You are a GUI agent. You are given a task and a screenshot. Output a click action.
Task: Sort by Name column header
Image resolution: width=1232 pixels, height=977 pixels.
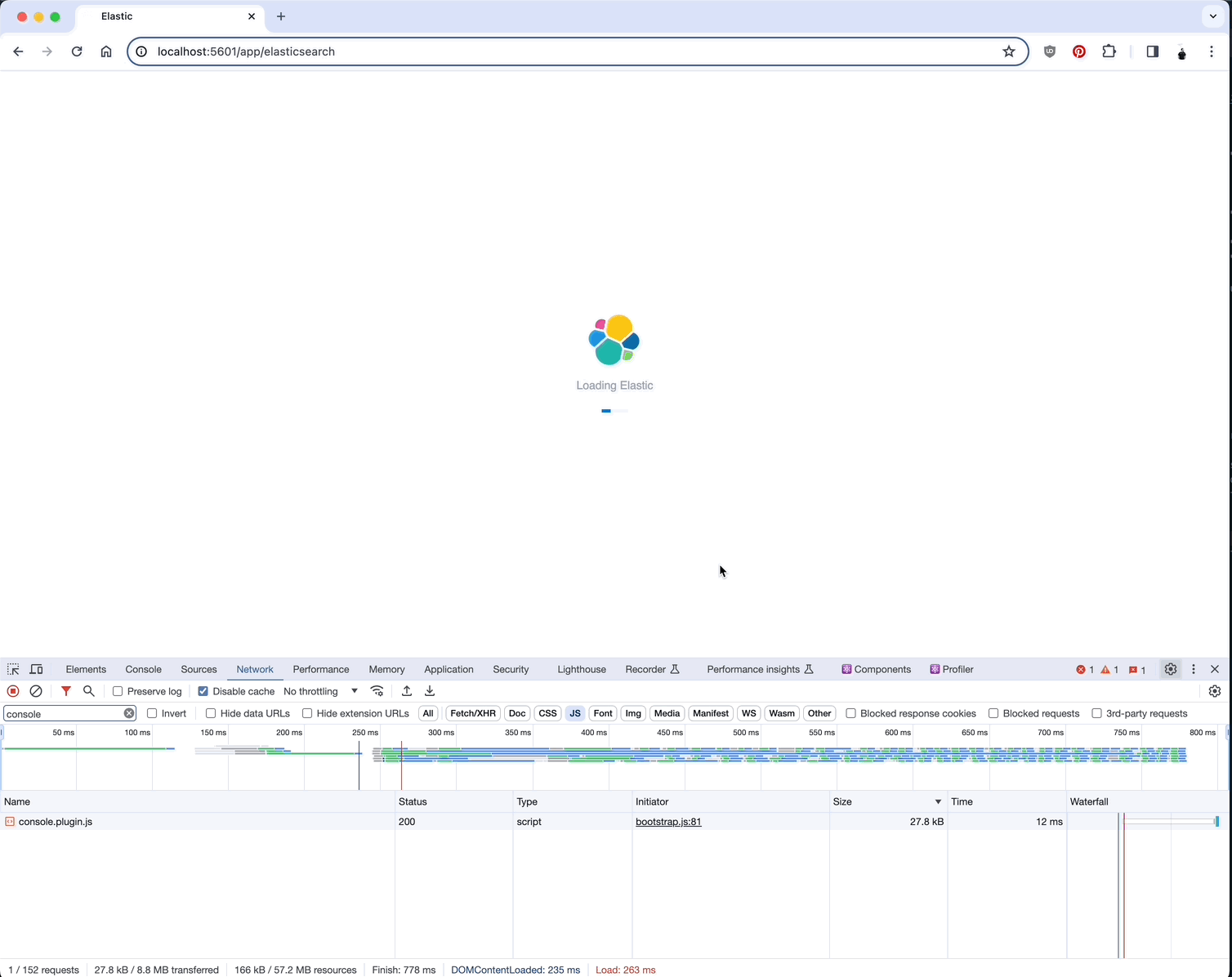tap(198, 801)
